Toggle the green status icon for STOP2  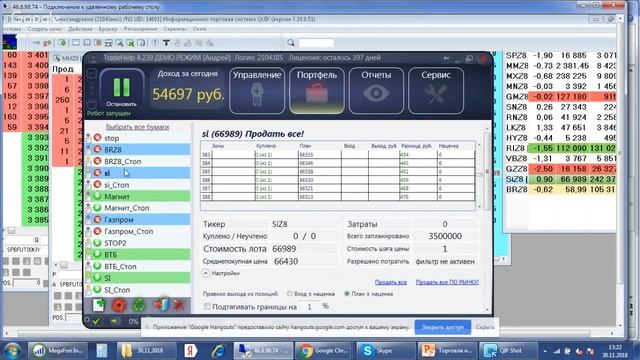[97, 243]
